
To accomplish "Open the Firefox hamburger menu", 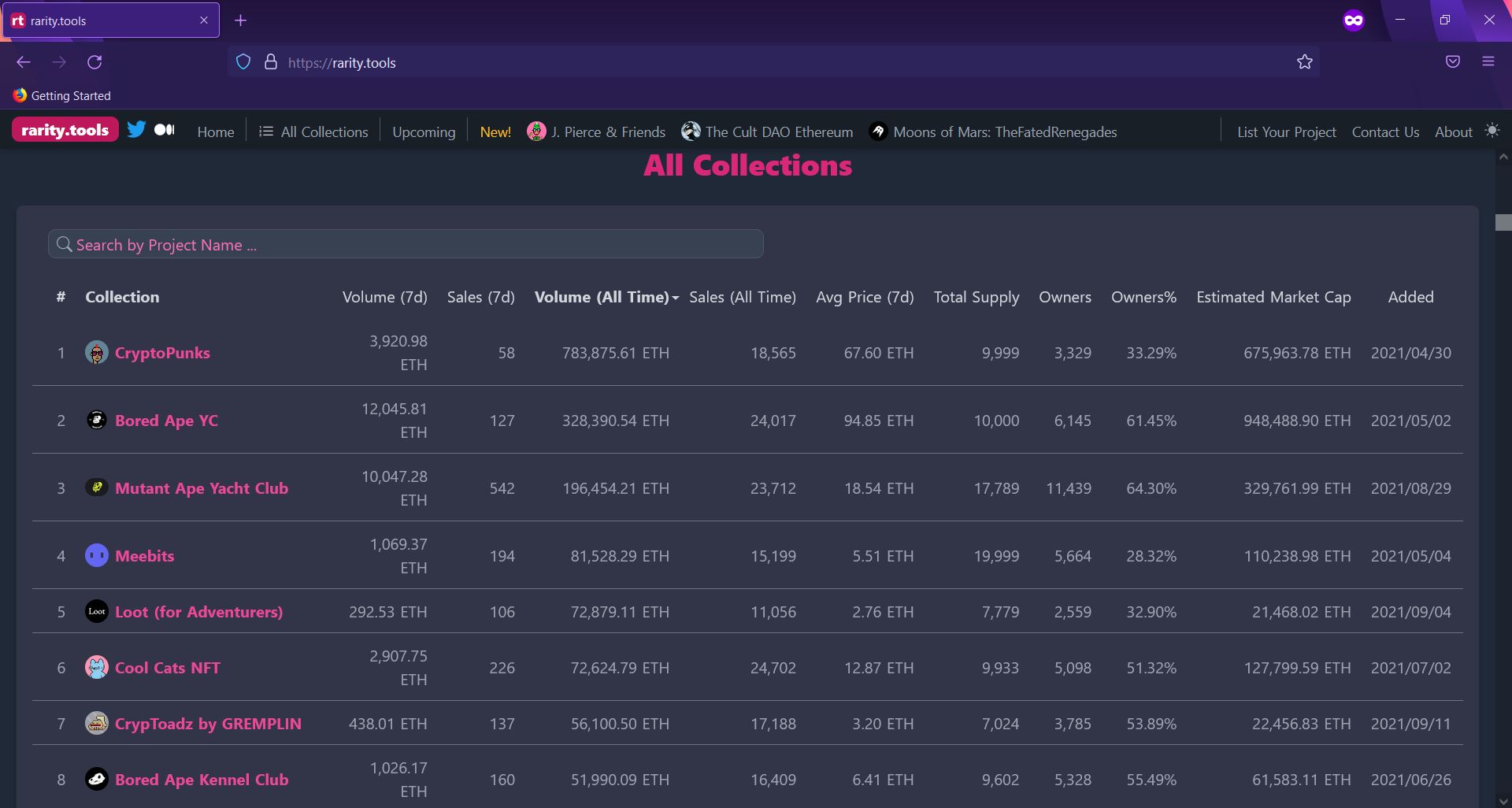I will click(x=1488, y=62).
